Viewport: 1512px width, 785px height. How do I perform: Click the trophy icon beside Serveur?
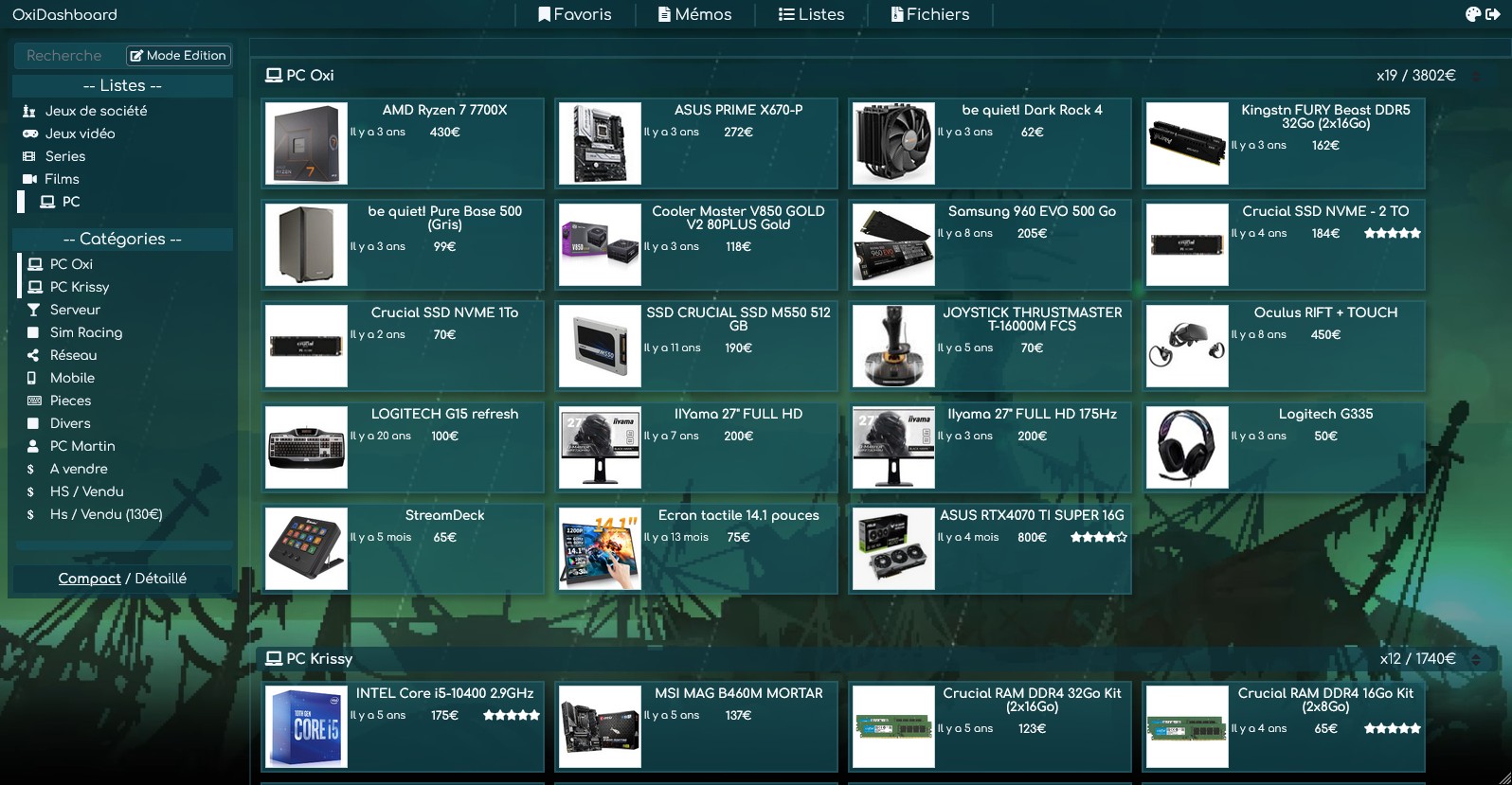pyautogui.click(x=33, y=310)
